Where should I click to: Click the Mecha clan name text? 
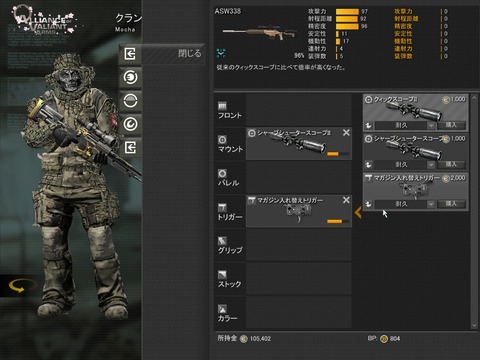tap(125, 30)
